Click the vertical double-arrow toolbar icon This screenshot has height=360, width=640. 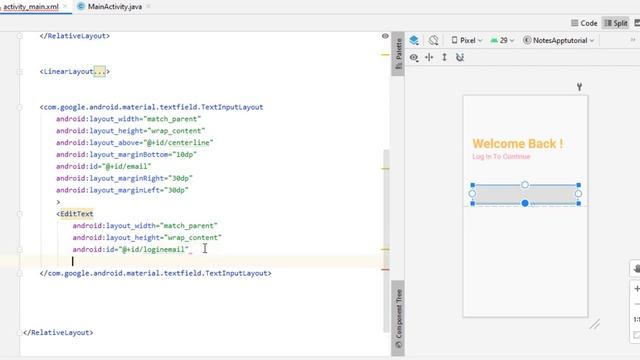pos(444,58)
